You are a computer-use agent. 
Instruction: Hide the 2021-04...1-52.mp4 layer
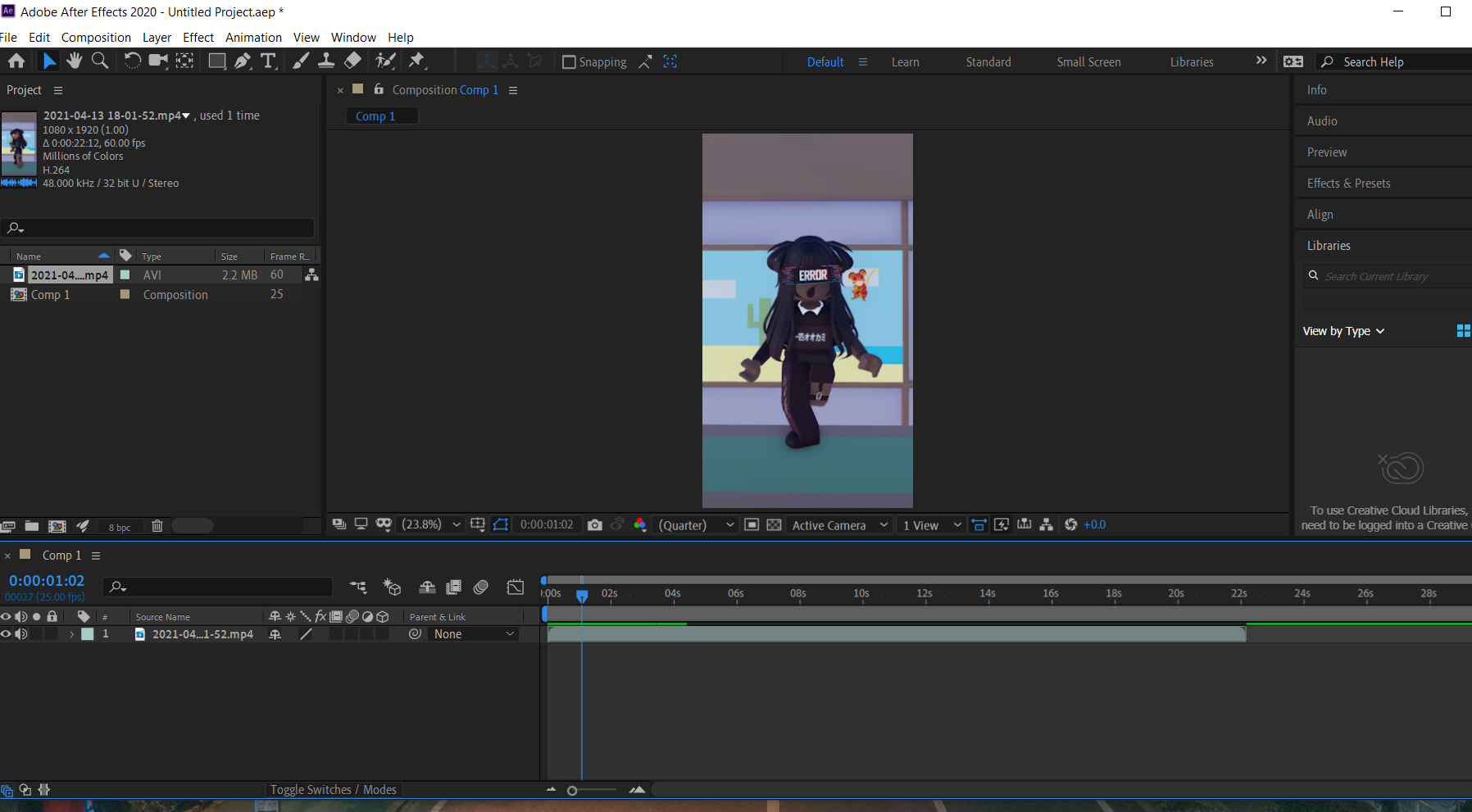(6, 633)
